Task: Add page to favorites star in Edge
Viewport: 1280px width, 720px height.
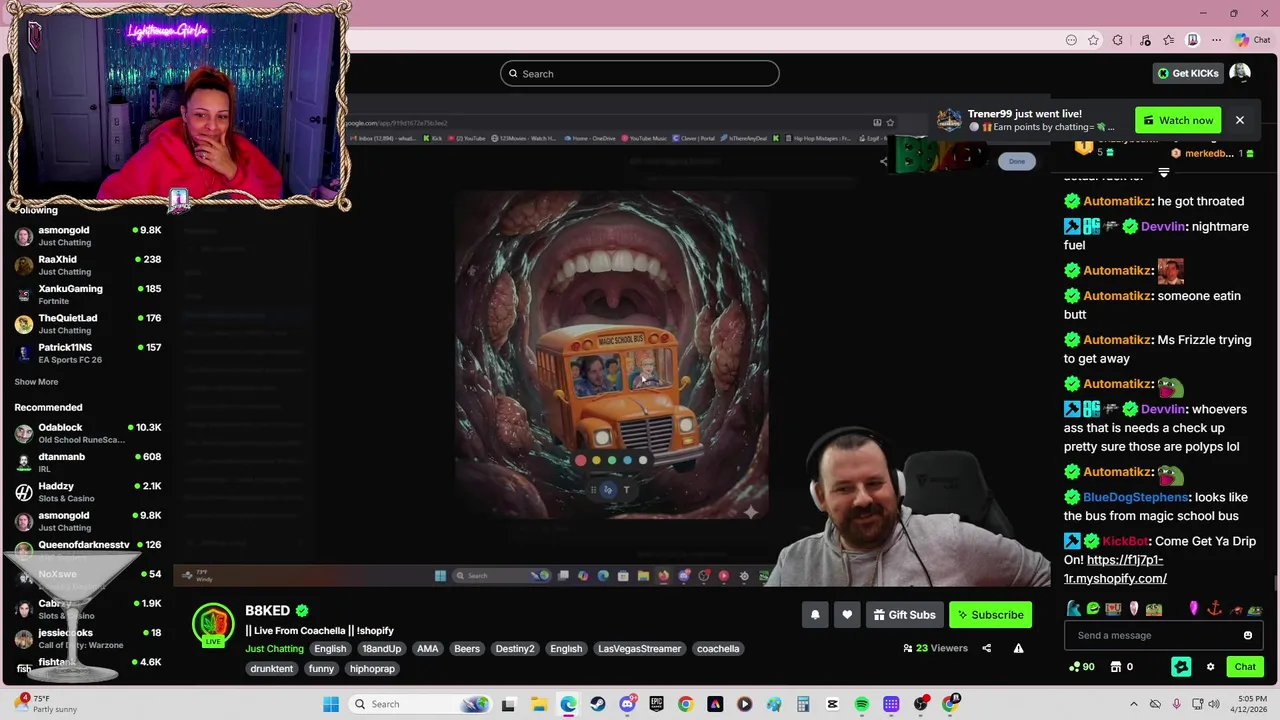Action: pyautogui.click(x=1094, y=40)
